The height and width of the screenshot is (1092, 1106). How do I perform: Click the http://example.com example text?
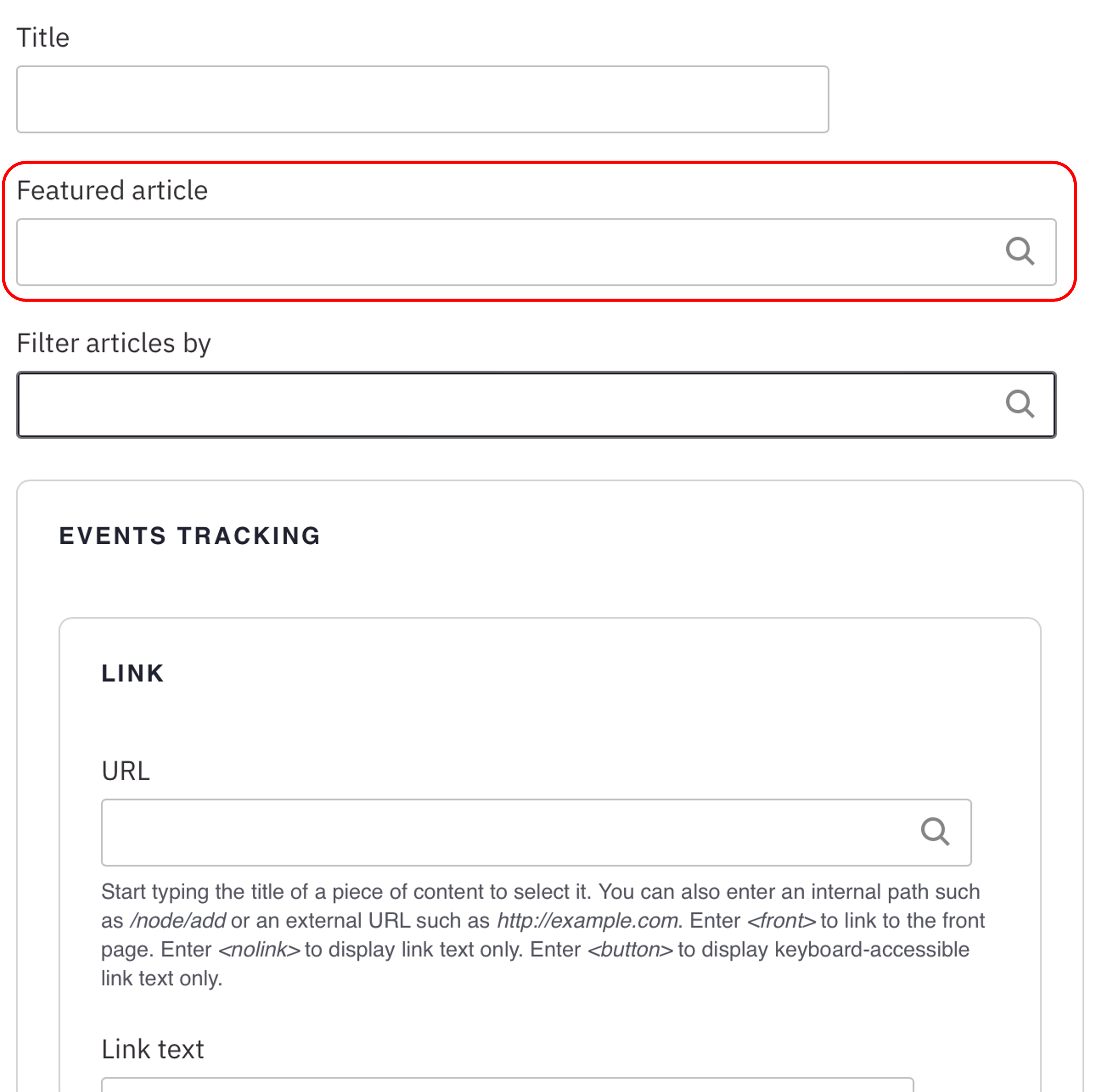coord(587,920)
